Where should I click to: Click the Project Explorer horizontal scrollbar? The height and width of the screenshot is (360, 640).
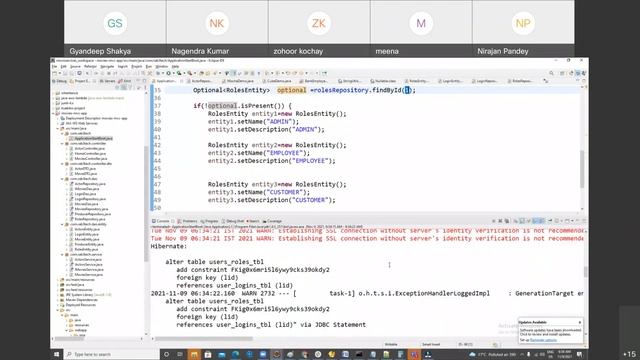pos(69,338)
